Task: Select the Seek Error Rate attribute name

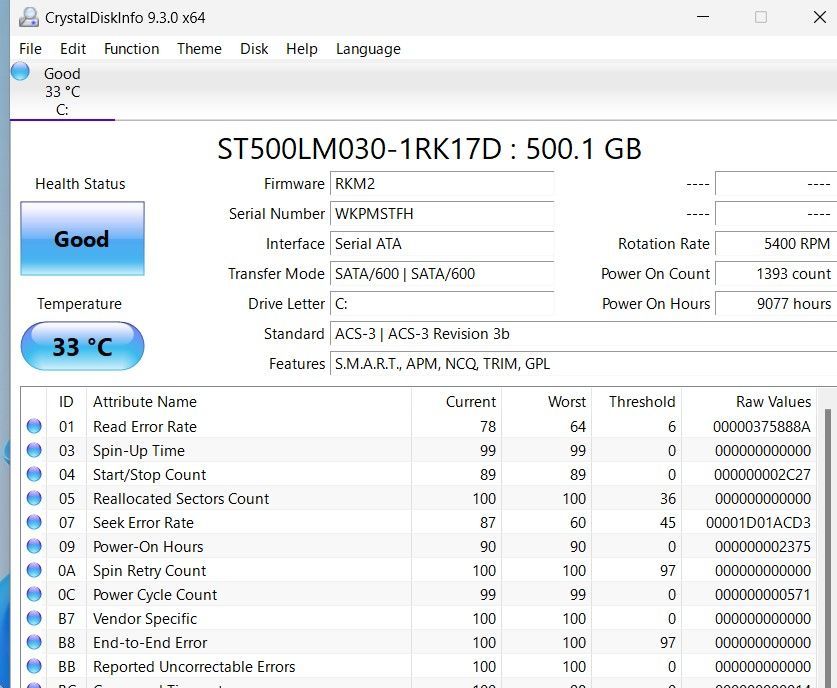Action: click(143, 523)
